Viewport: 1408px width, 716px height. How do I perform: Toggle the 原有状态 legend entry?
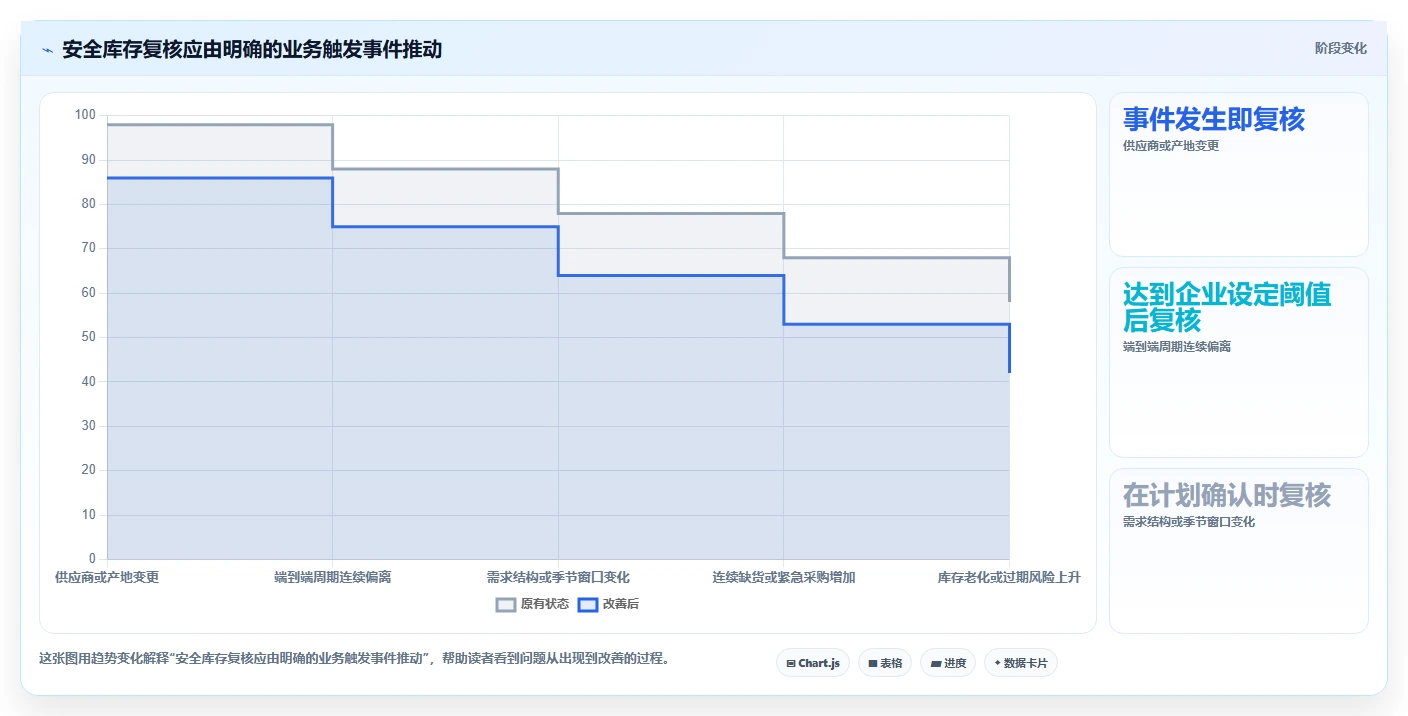pyautogui.click(x=532, y=604)
